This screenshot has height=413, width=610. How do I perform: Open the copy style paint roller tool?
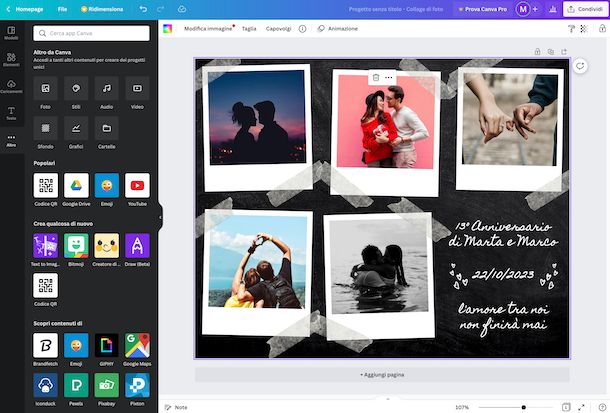coord(571,29)
